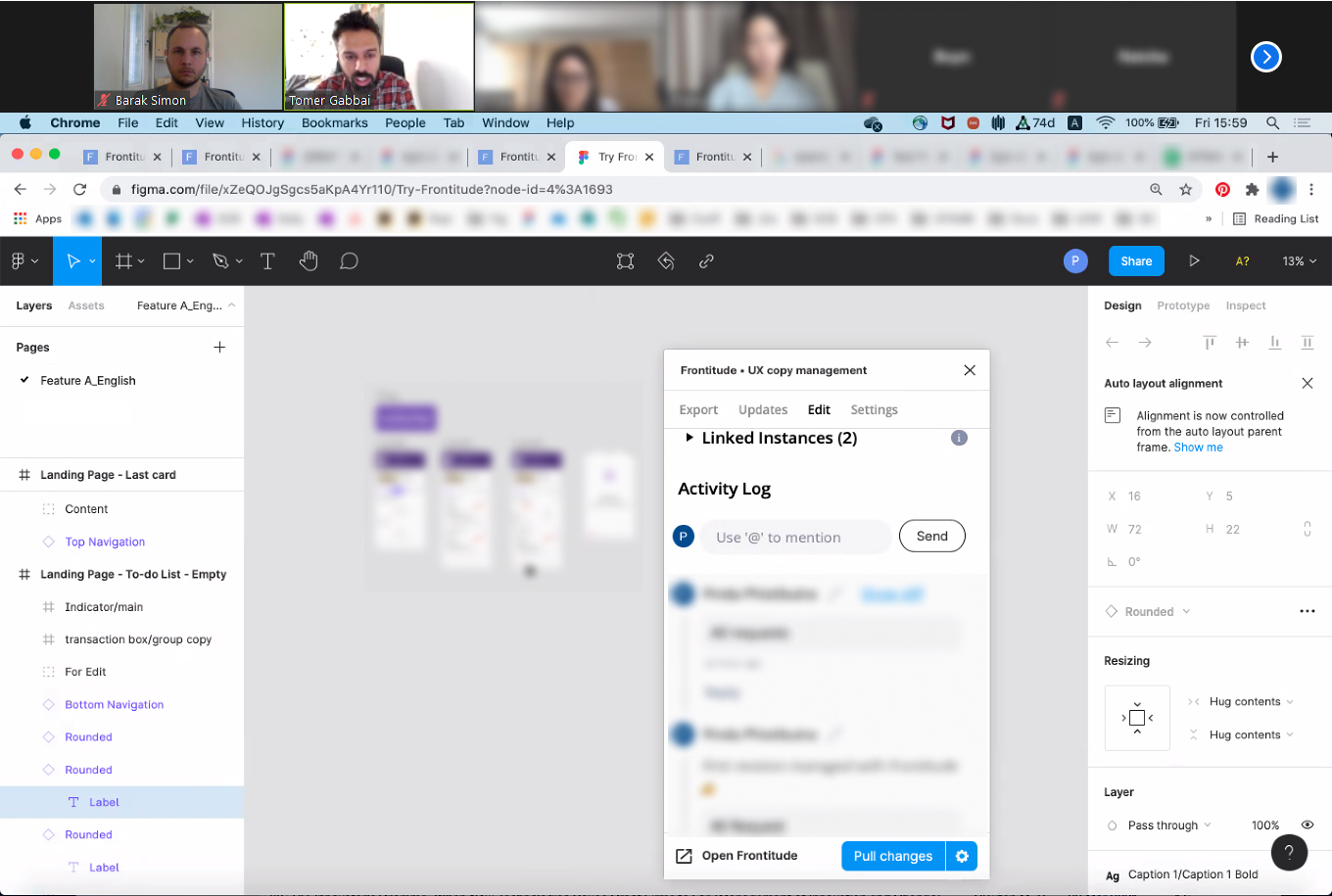Open the plugin settings gear icon
1332x896 pixels.
click(x=962, y=856)
